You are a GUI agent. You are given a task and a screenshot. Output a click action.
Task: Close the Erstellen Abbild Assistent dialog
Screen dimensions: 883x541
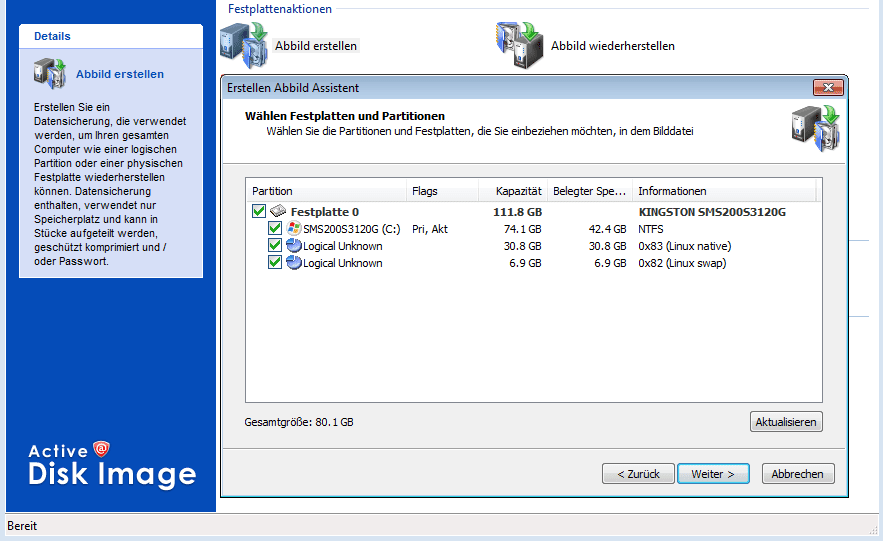click(x=828, y=87)
